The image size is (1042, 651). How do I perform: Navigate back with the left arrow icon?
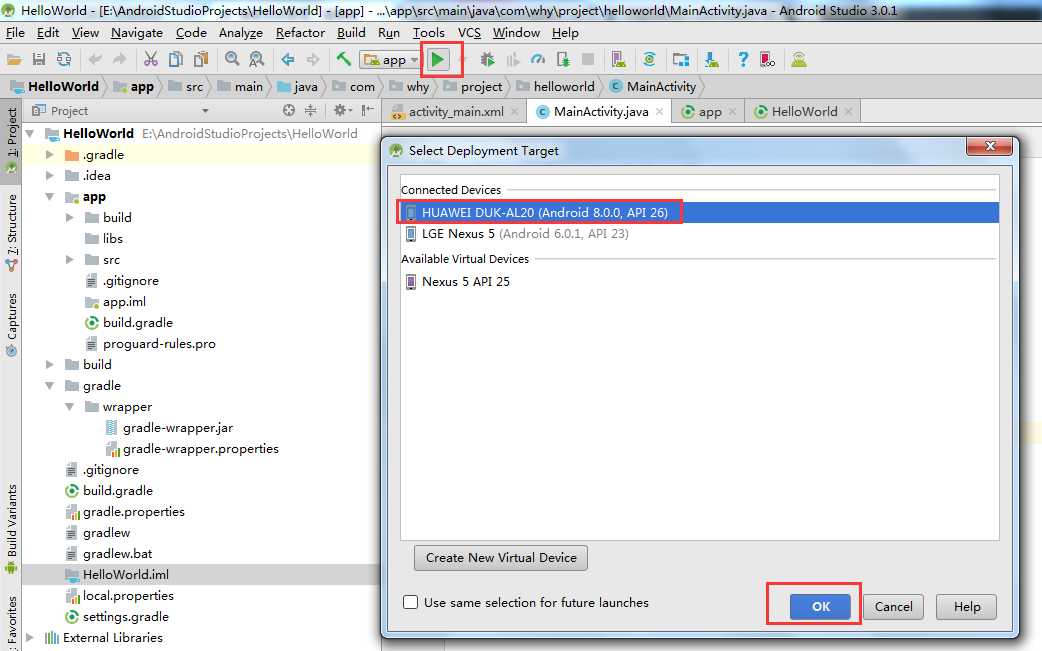click(288, 60)
